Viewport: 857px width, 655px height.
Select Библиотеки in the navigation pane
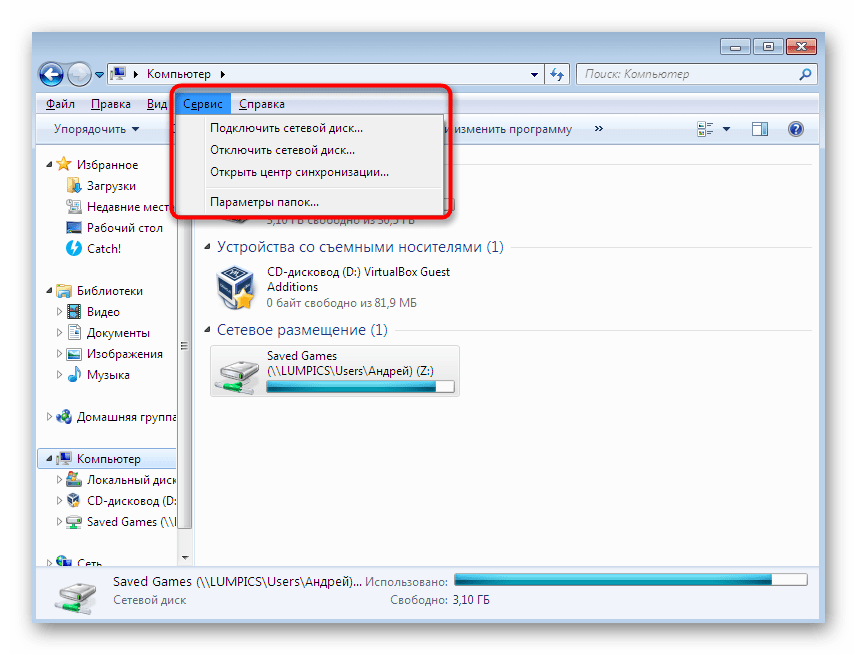coord(109,291)
